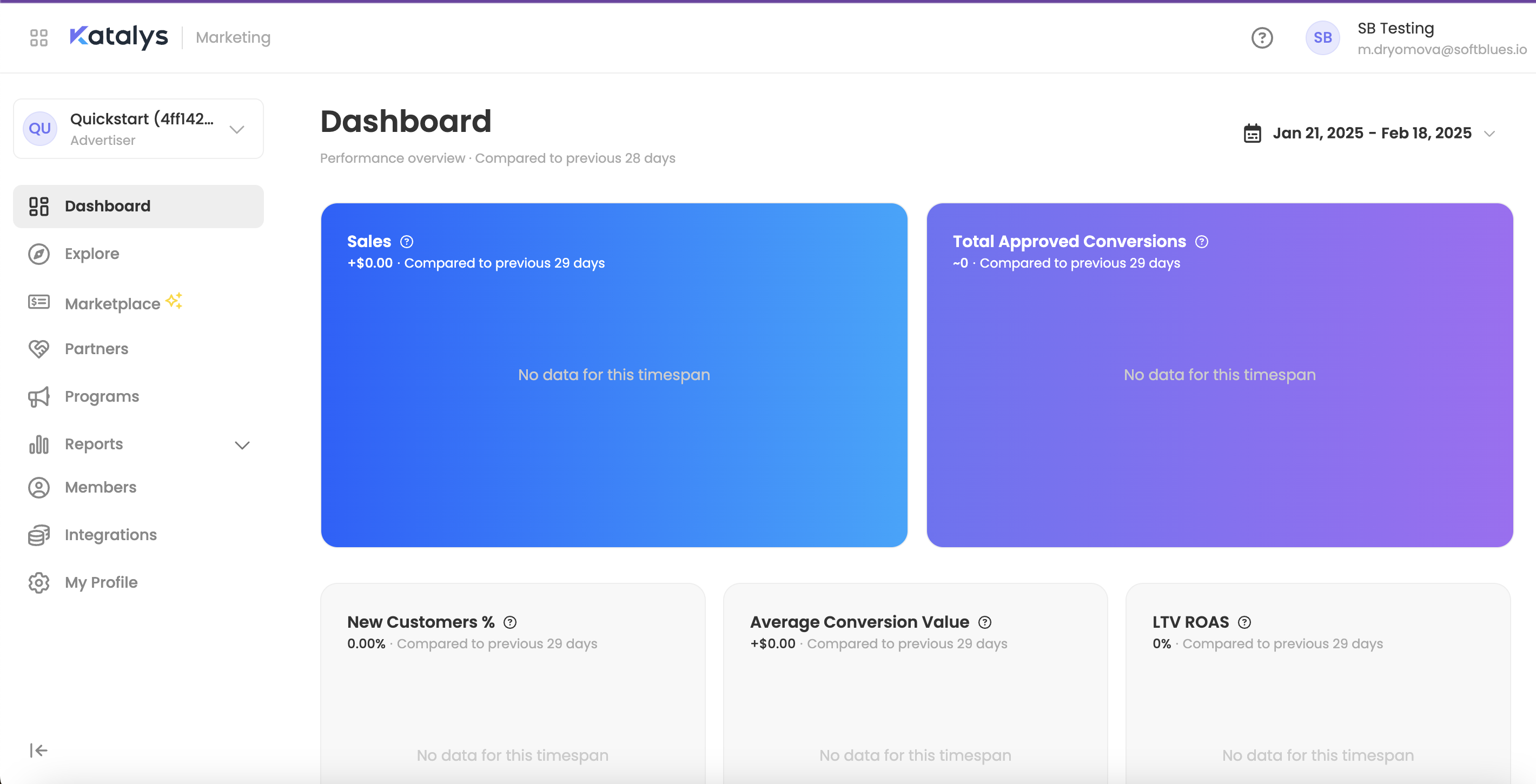This screenshot has width=1536, height=784.
Task: Open Marketplace from sidebar
Action: click(112, 303)
